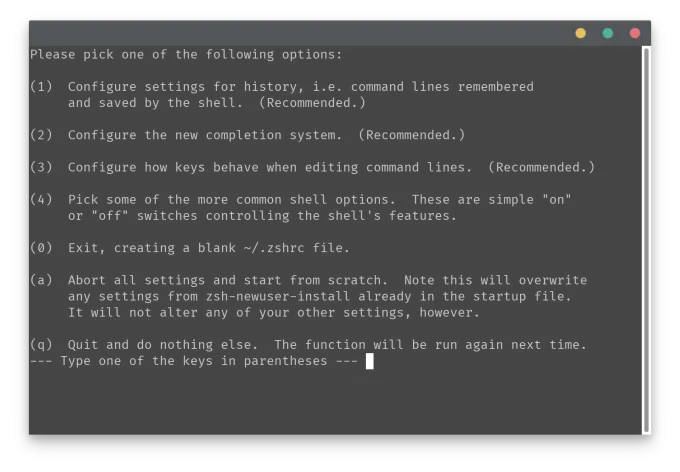Screen dimensions: 680x472
Task: Select option (2) Configure the new completion system
Action: coord(248,135)
